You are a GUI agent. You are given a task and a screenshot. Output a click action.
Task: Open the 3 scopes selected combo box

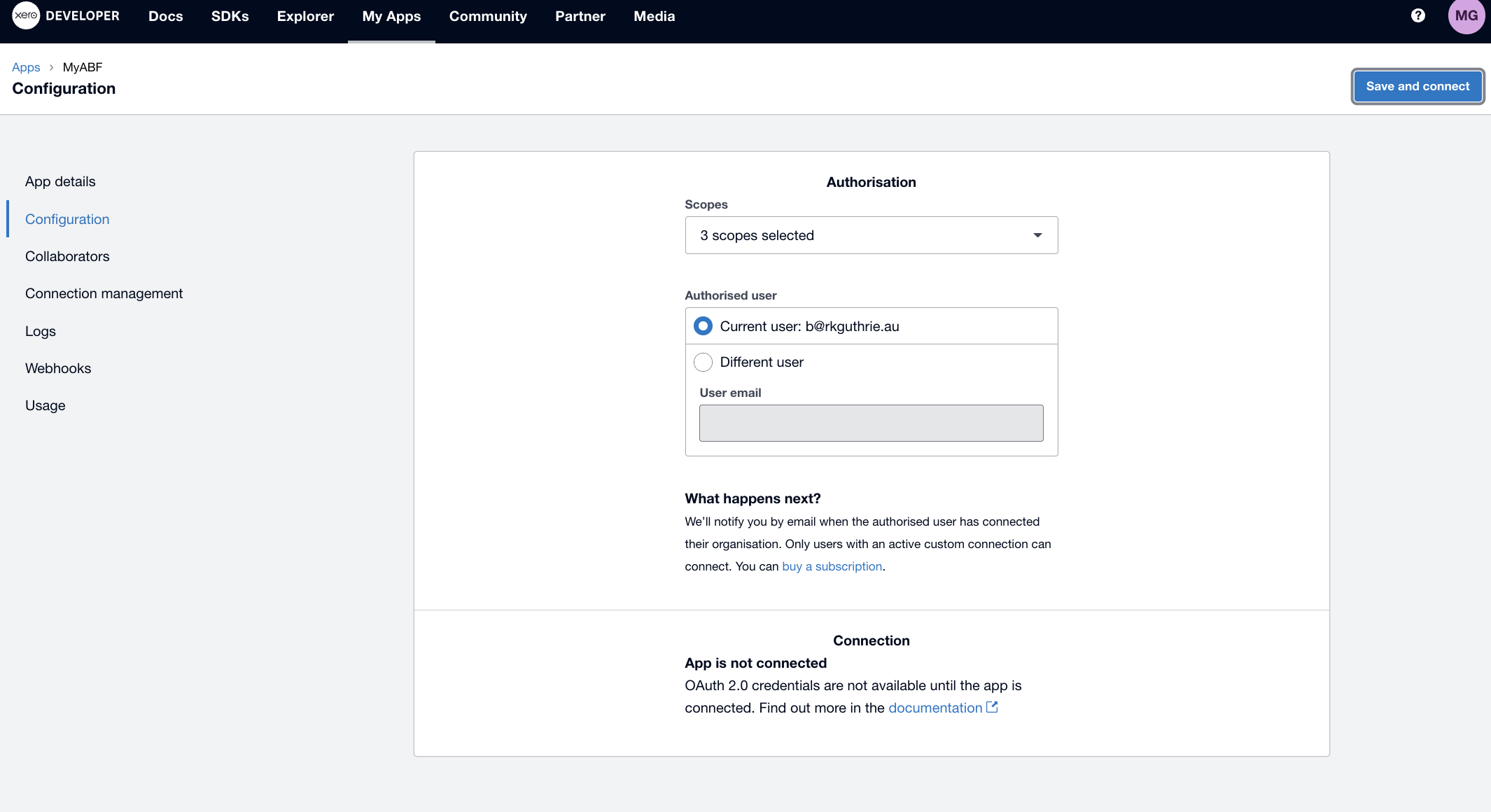870,235
